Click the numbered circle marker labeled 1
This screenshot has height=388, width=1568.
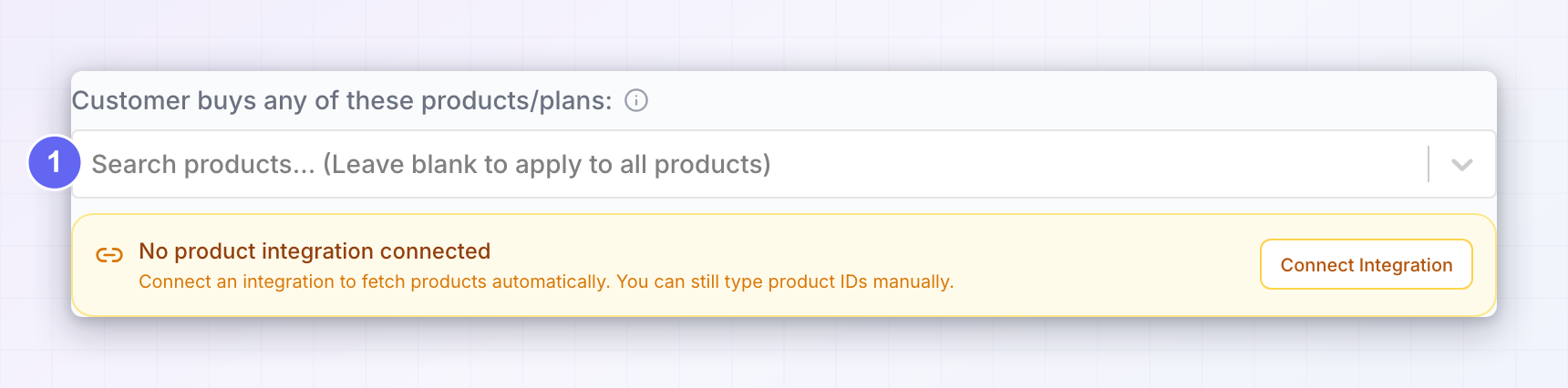55,162
